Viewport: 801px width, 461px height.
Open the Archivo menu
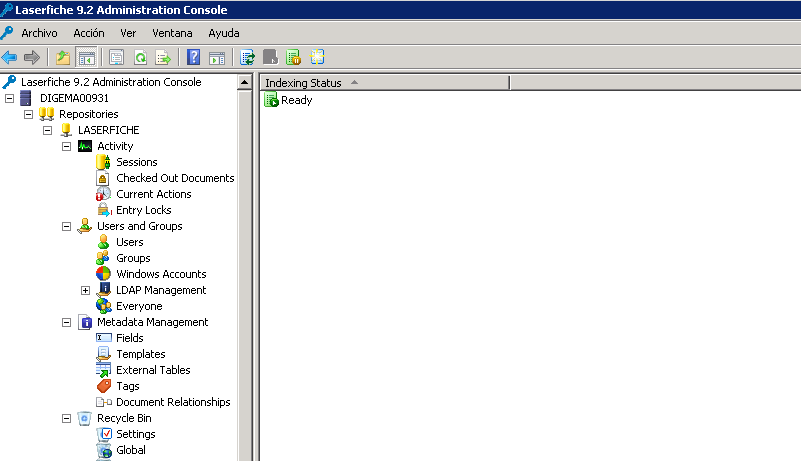(39, 33)
